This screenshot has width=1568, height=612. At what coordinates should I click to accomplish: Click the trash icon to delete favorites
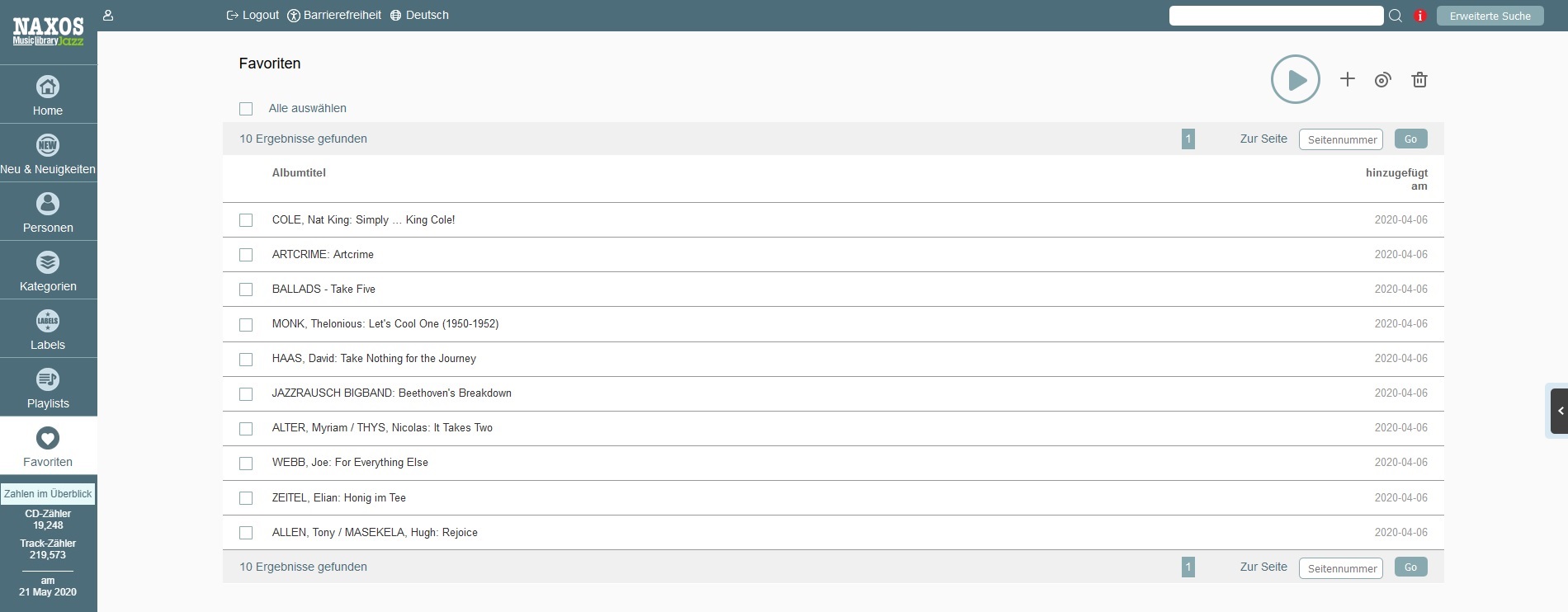coord(1419,80)
